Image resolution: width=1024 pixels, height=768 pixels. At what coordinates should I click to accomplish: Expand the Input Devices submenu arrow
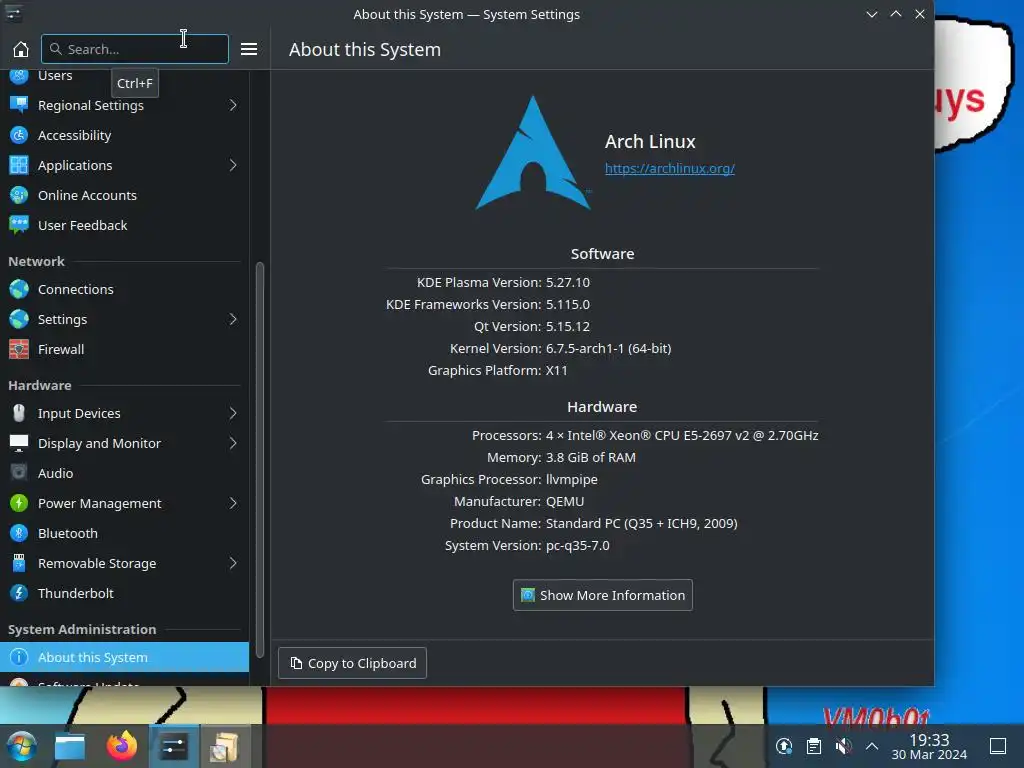pyautogui.click(x=233, y=413)
